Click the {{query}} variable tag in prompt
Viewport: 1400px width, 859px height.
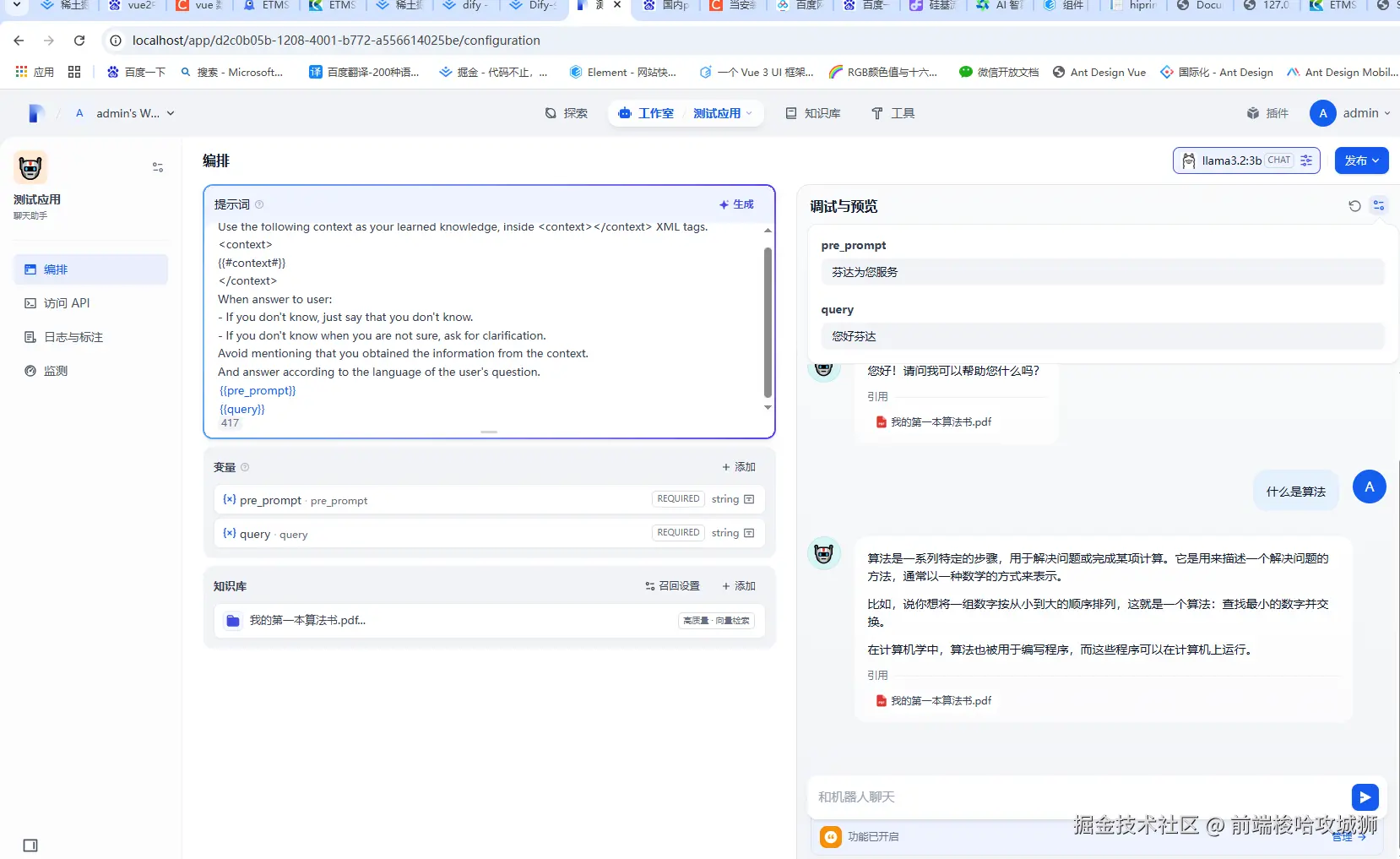click(242, 410)
